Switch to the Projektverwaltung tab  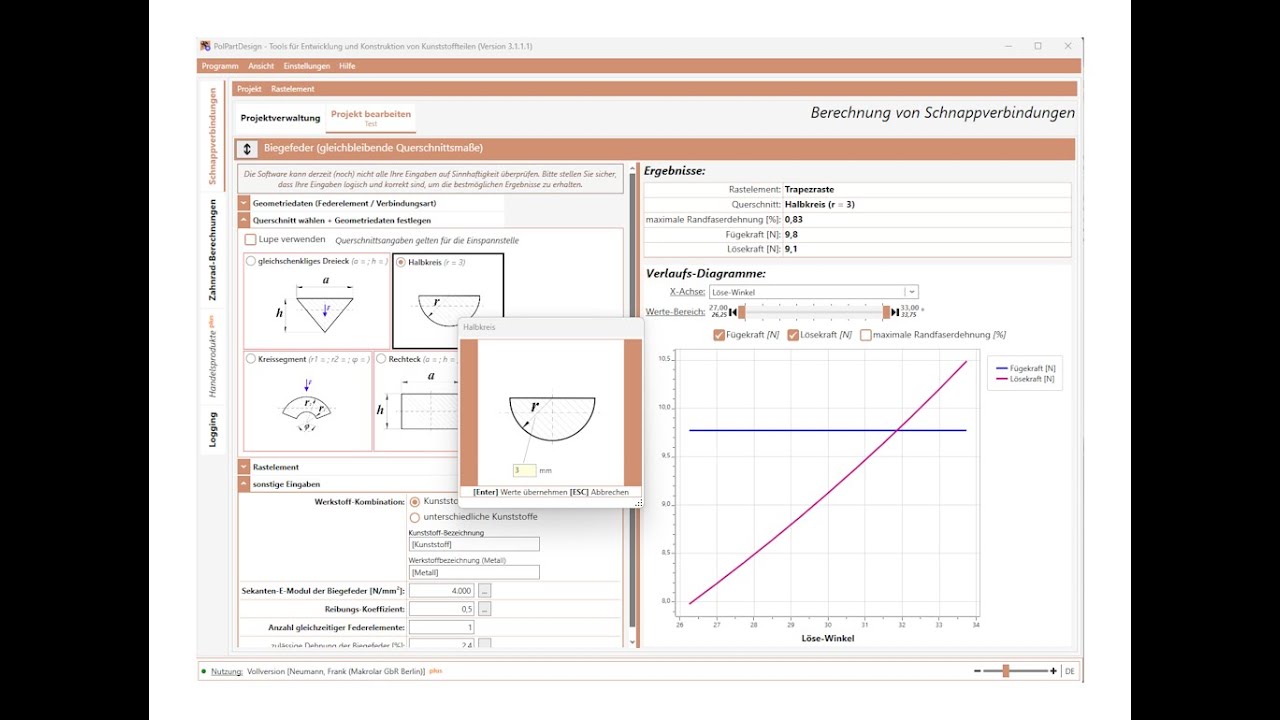281,118
